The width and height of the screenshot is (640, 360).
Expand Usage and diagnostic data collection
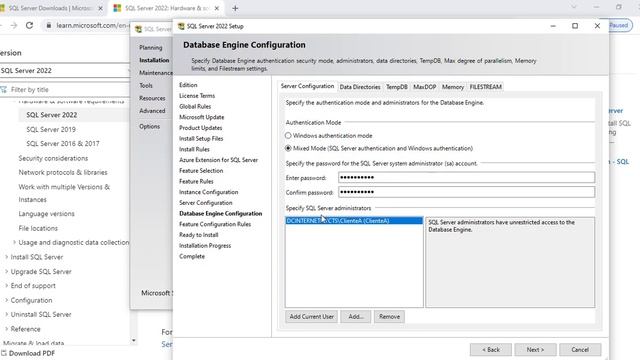pos(14,242)
